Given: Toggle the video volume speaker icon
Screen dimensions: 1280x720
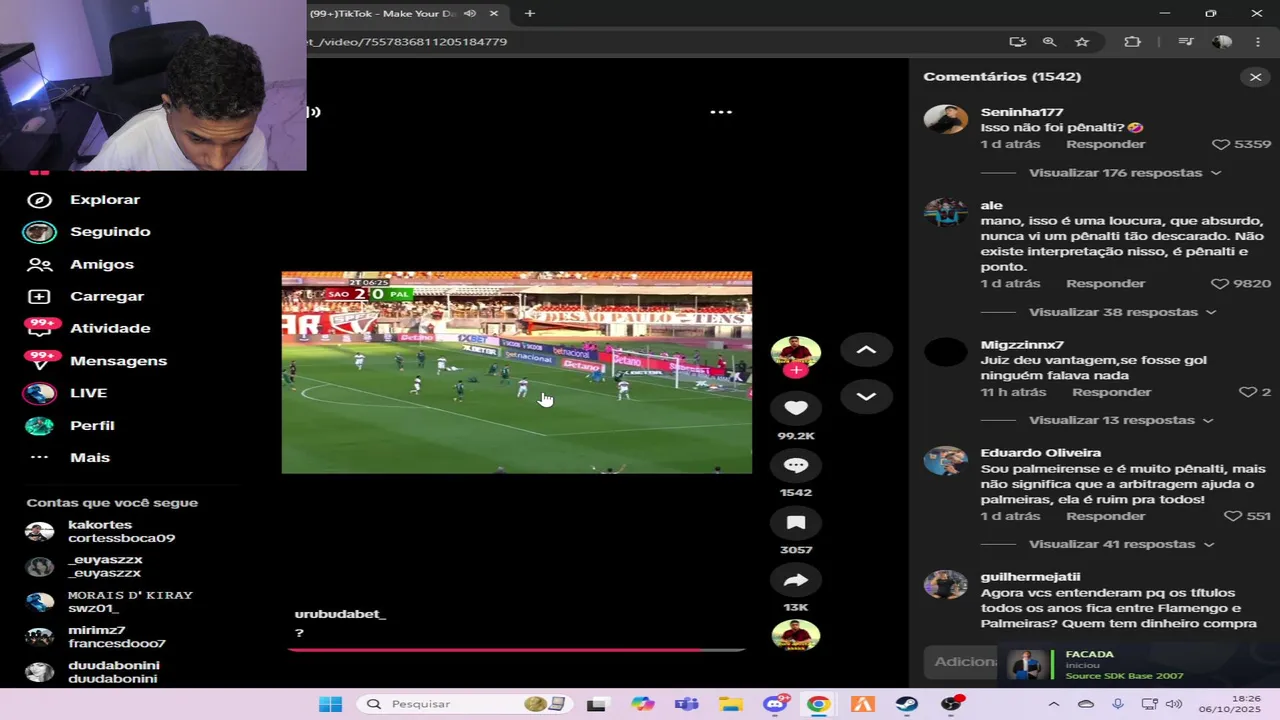Looking at the screenshot, I should [x=313, y=112].
